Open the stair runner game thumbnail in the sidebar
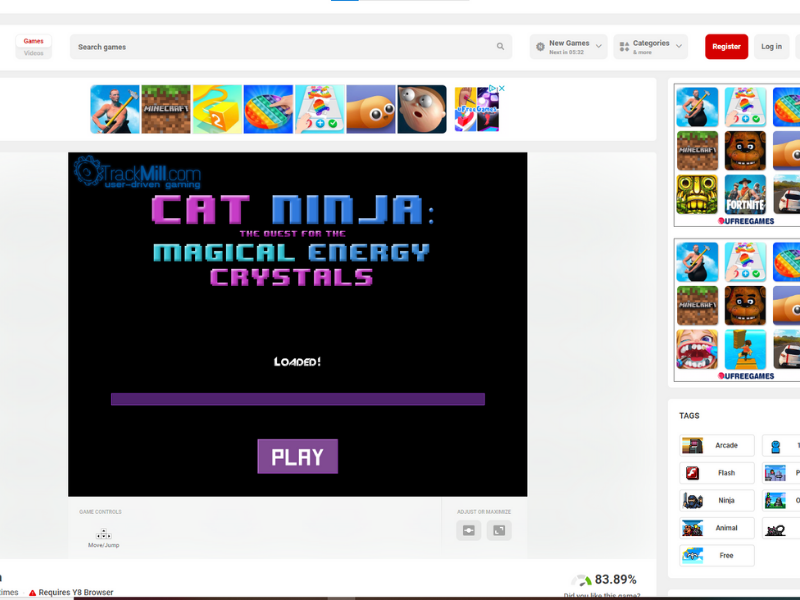 pos(745,349)
